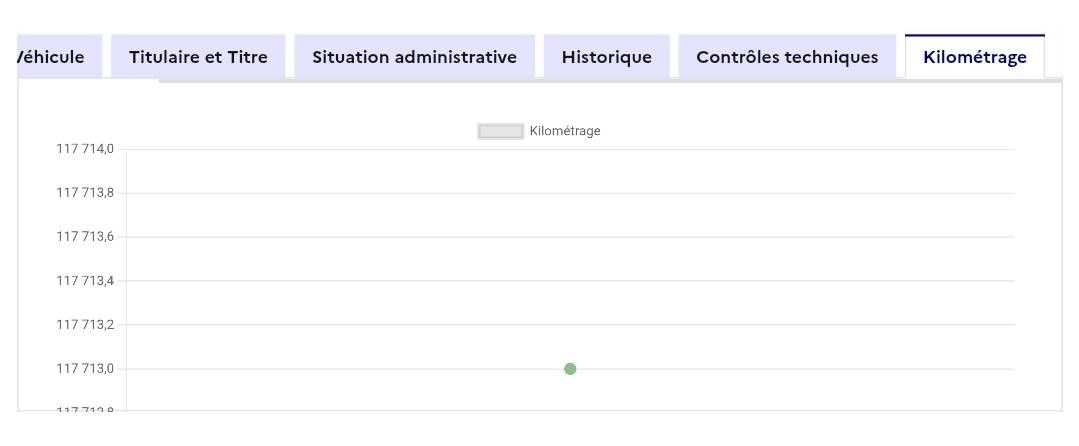Click the partially visible bottom axis label
Screen dimensions: 1079x446
click(x=85, y=409)
